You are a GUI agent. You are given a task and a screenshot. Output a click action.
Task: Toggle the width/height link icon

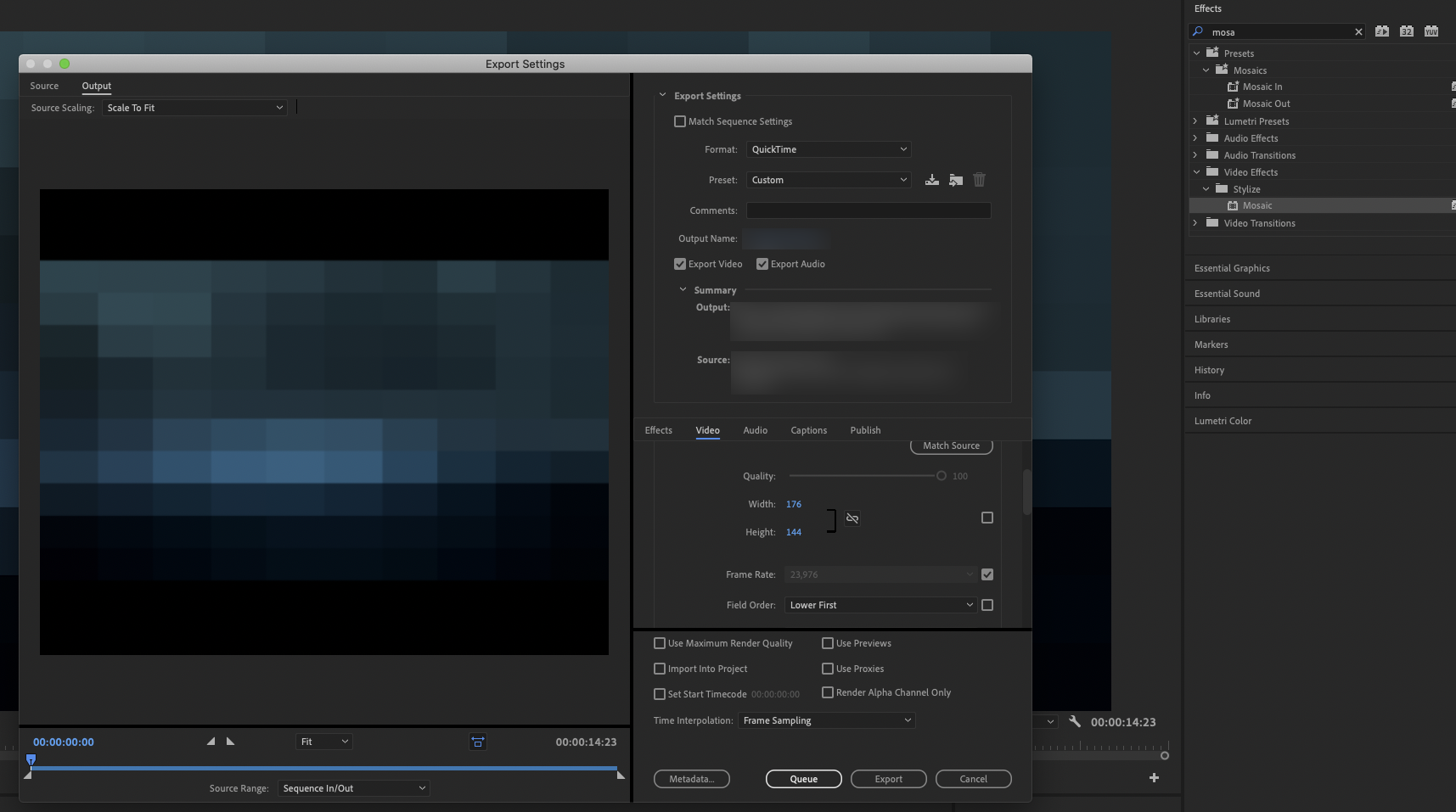852,518
